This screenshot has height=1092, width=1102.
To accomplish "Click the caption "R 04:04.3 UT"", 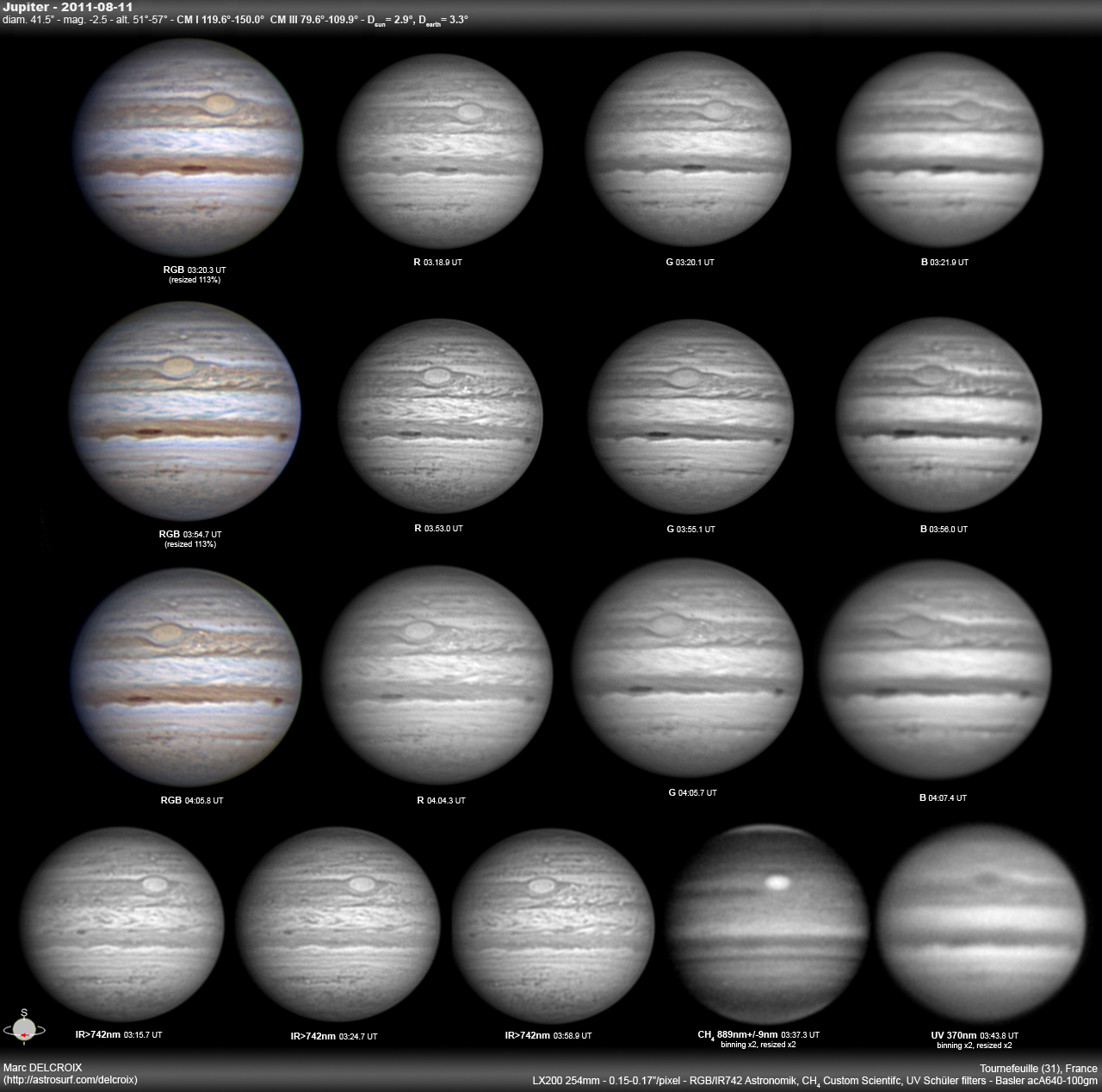I will pyautogui.click(x=441, y=800).
